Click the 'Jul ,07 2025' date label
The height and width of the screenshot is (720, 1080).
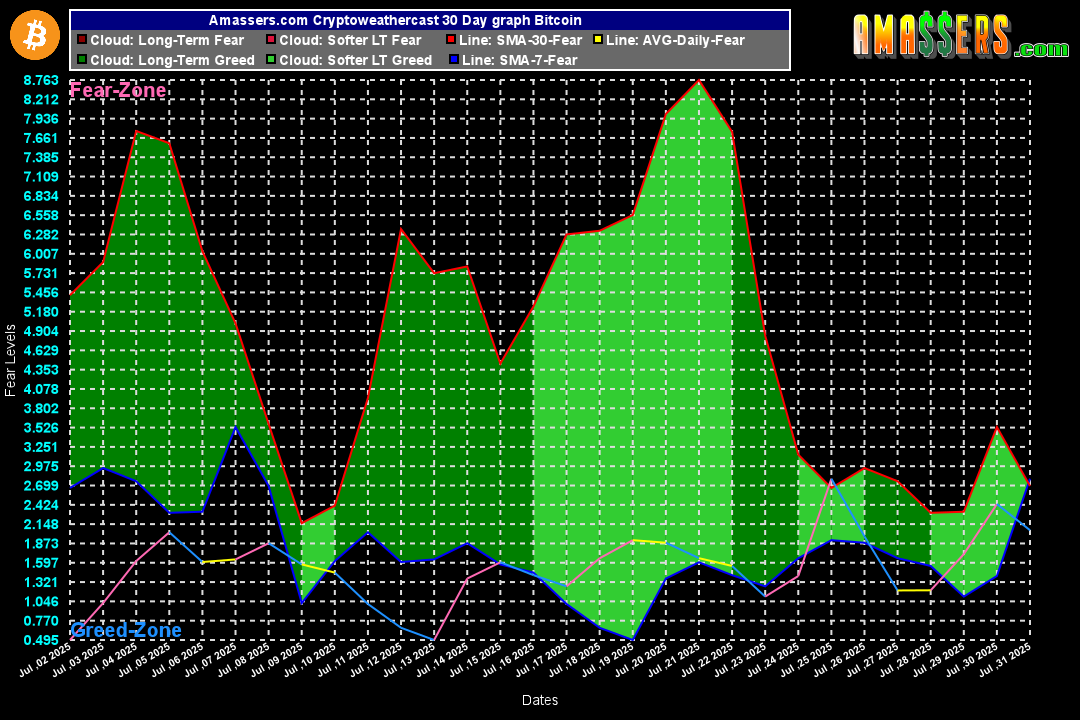click(211, 660)
